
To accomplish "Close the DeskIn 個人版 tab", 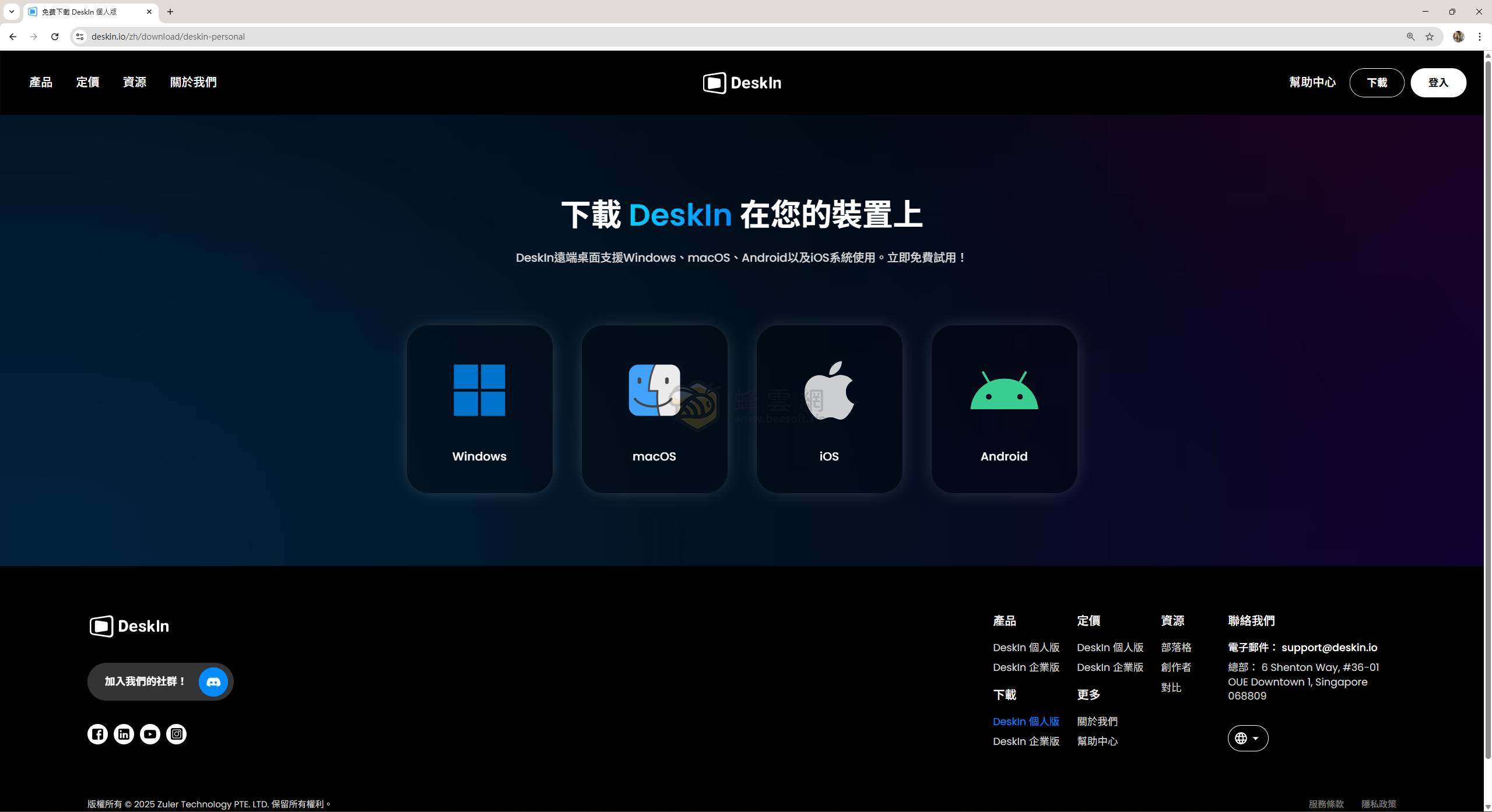I will (x=149, y=12).
